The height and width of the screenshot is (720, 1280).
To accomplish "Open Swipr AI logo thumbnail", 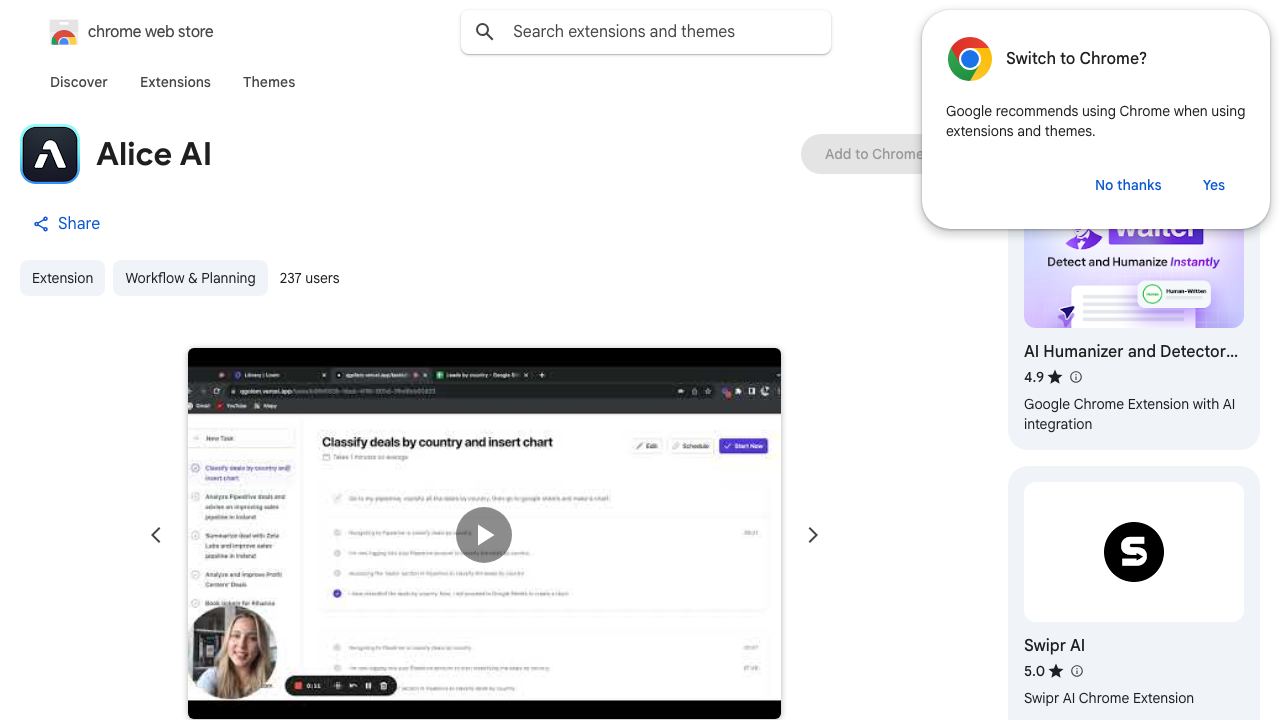I will [1134, 552].
